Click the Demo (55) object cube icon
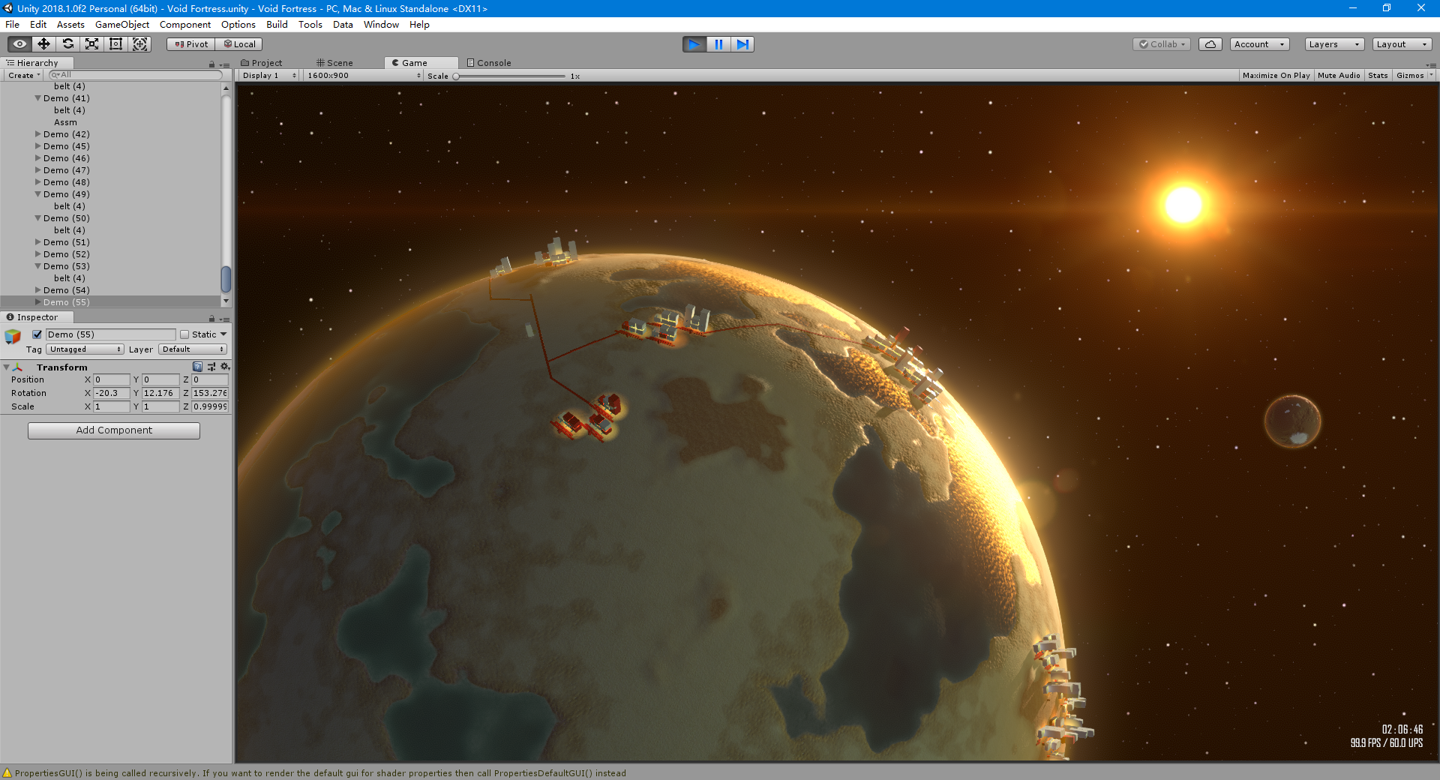 point(13,336)
